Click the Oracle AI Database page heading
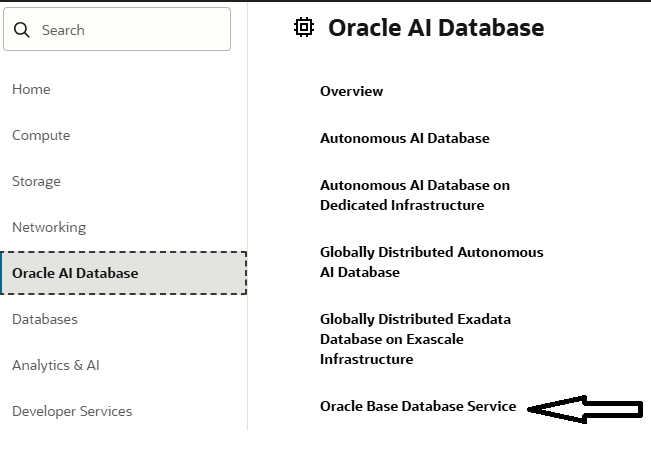 436,28
